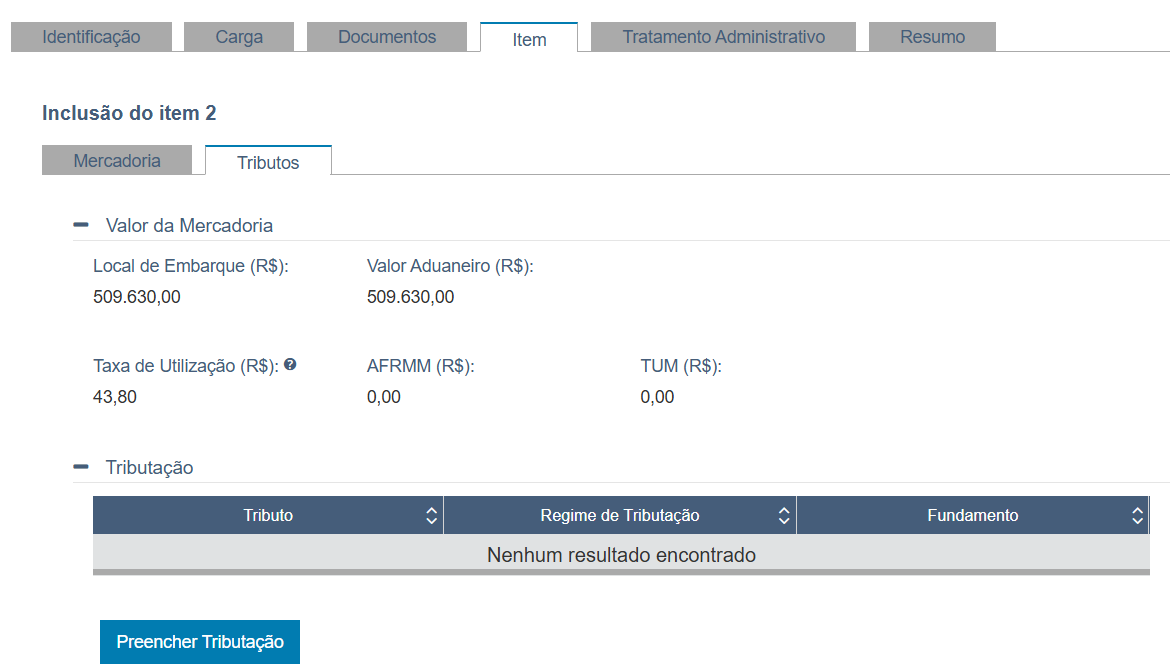Switch to the Carga tab

click(239, 37)
